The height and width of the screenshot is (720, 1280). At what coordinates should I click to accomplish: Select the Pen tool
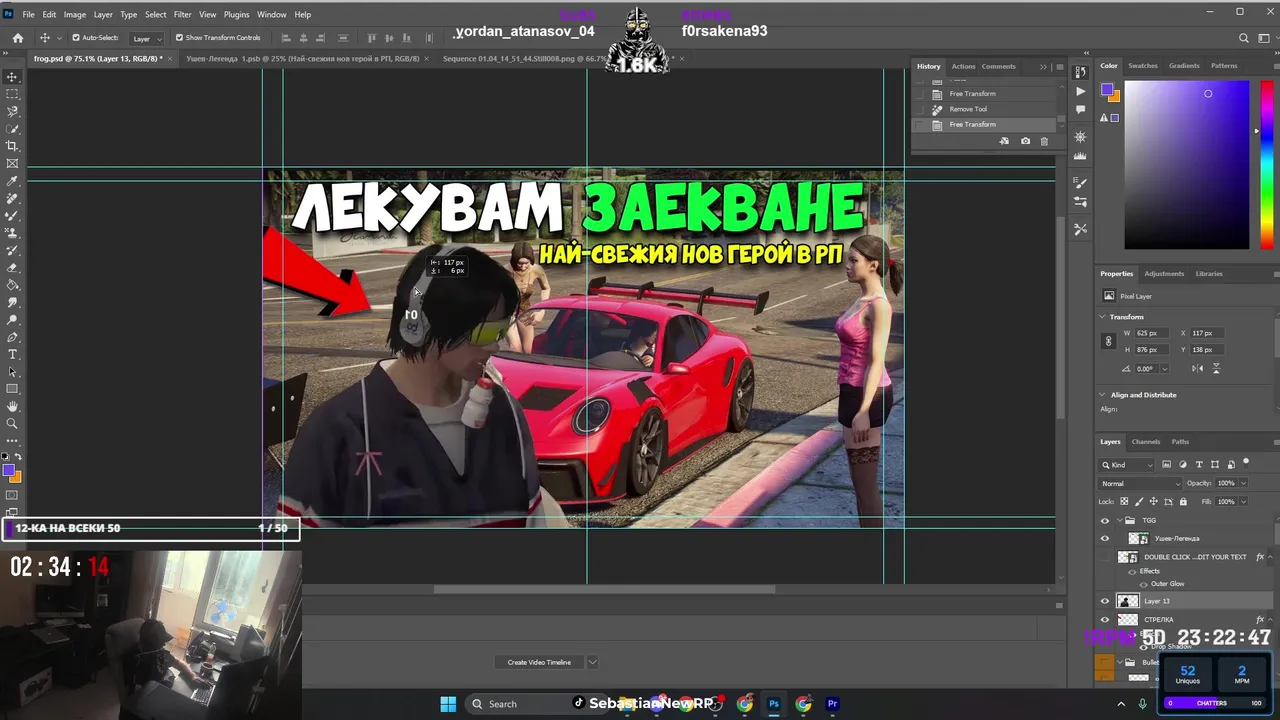click(12, 337)
